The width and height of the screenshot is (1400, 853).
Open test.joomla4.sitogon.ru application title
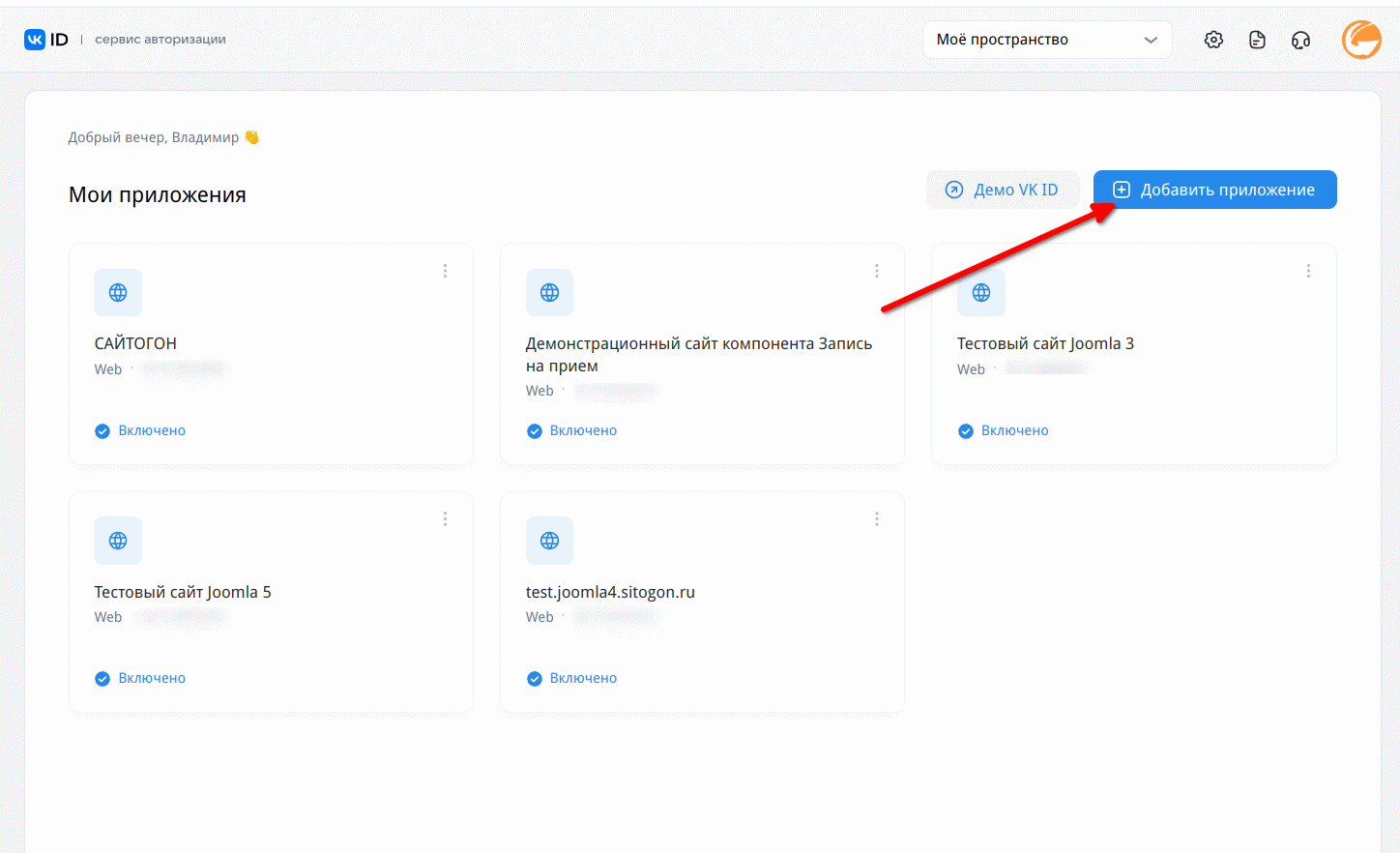pyautogui.click(x=610, y=592)
